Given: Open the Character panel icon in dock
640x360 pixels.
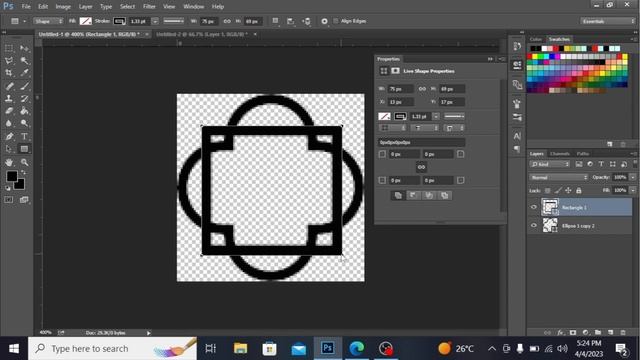Looking at the screenshot, I should coord(517,136).
